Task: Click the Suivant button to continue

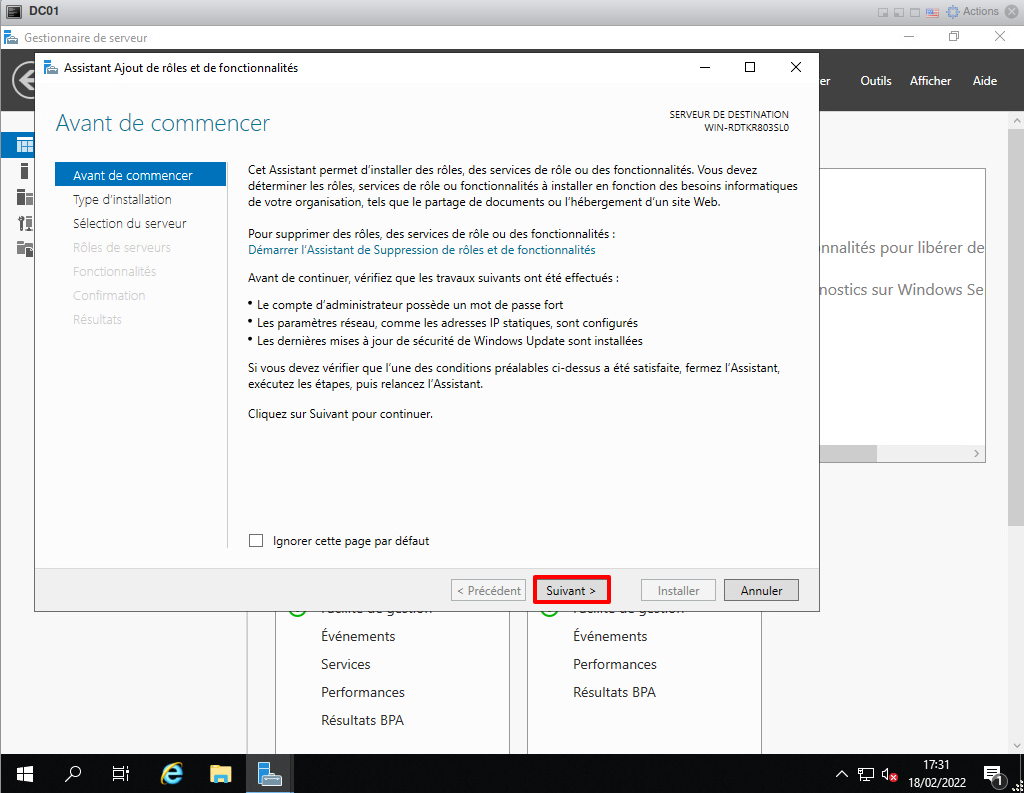Action: [571, 590]
